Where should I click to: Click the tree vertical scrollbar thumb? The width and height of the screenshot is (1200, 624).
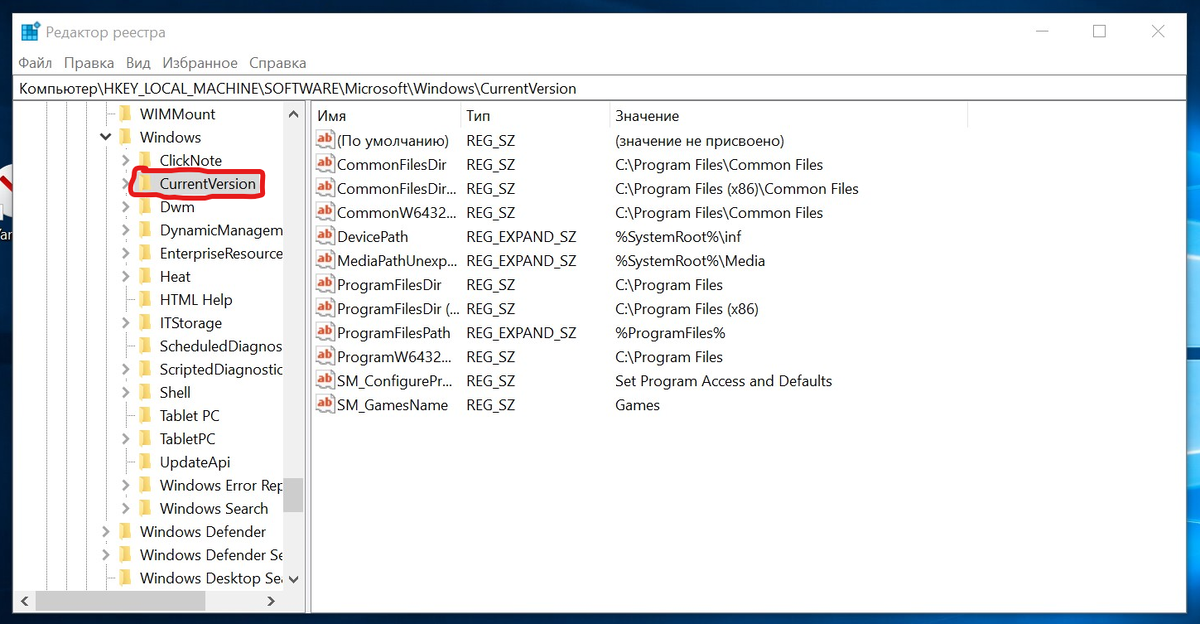[293, 494]
